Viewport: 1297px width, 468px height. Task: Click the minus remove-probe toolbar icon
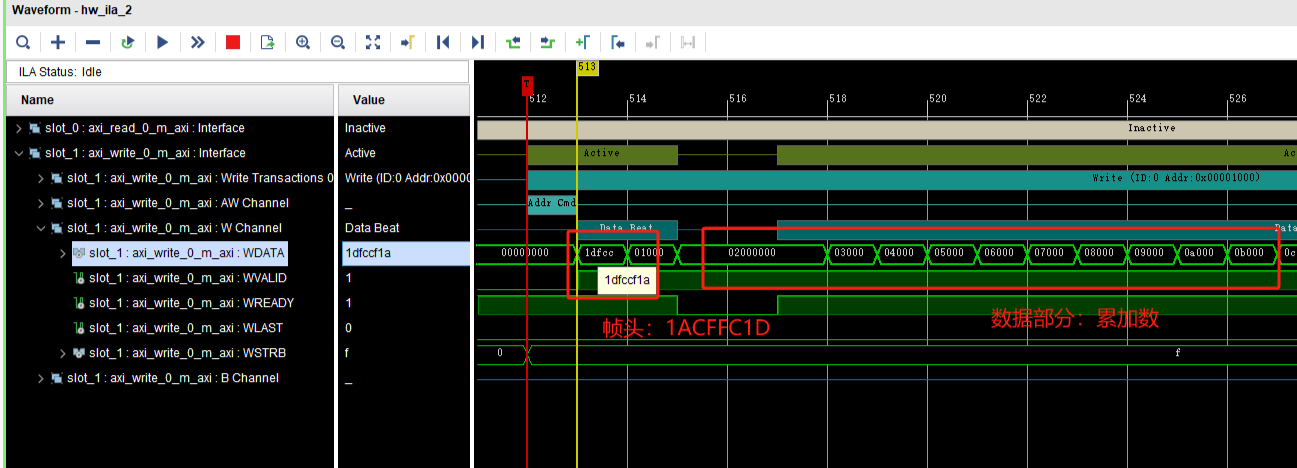tap(93, 42)
